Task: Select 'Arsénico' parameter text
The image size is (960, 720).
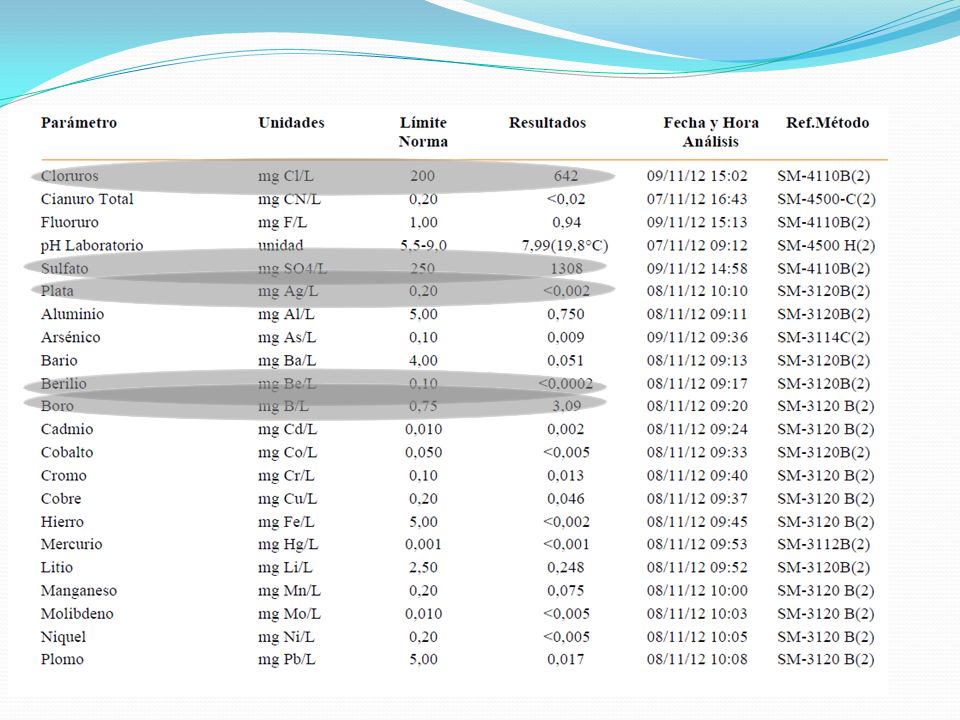Action: 70,337
